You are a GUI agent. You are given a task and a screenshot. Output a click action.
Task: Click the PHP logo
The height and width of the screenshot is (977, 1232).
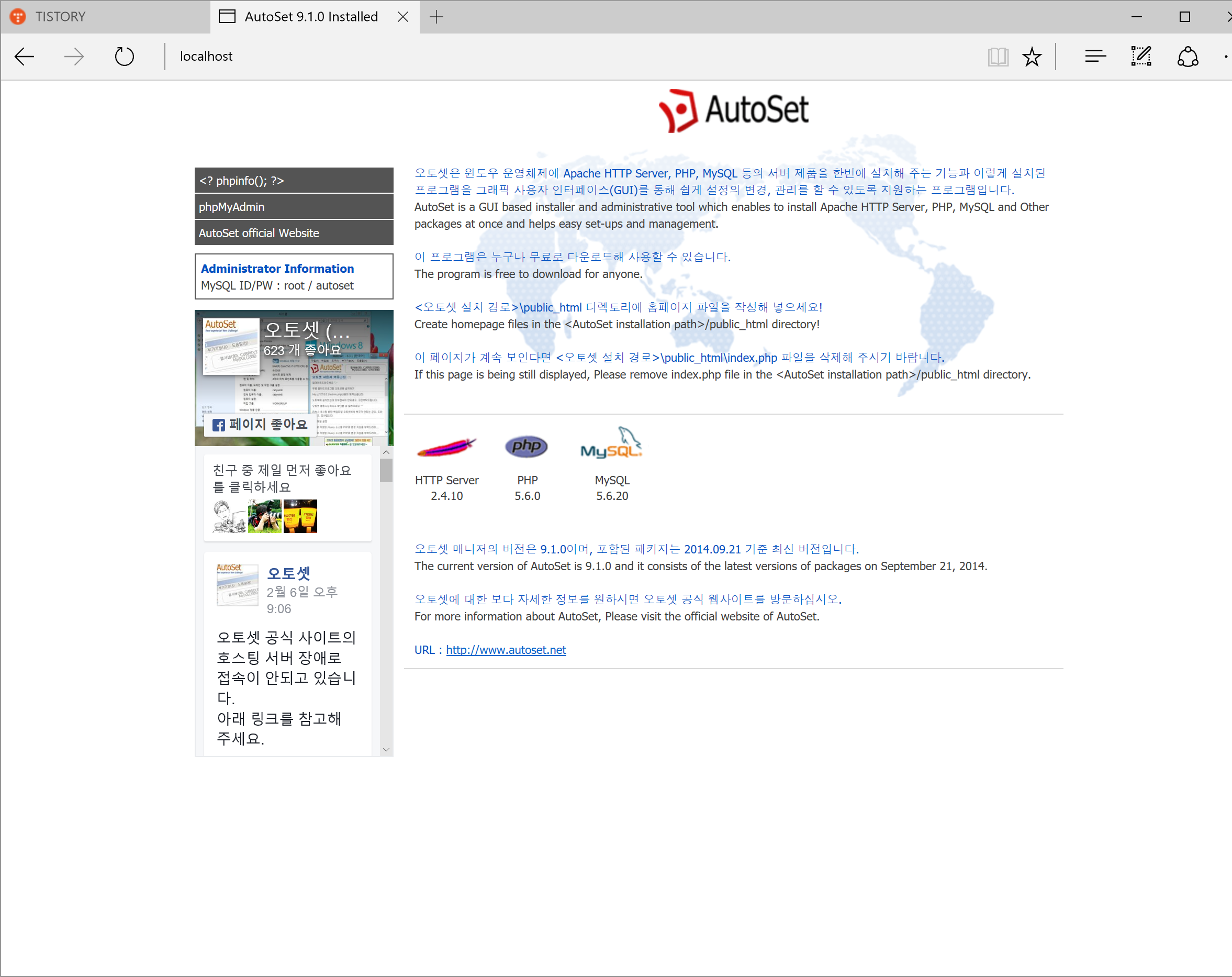527,447
